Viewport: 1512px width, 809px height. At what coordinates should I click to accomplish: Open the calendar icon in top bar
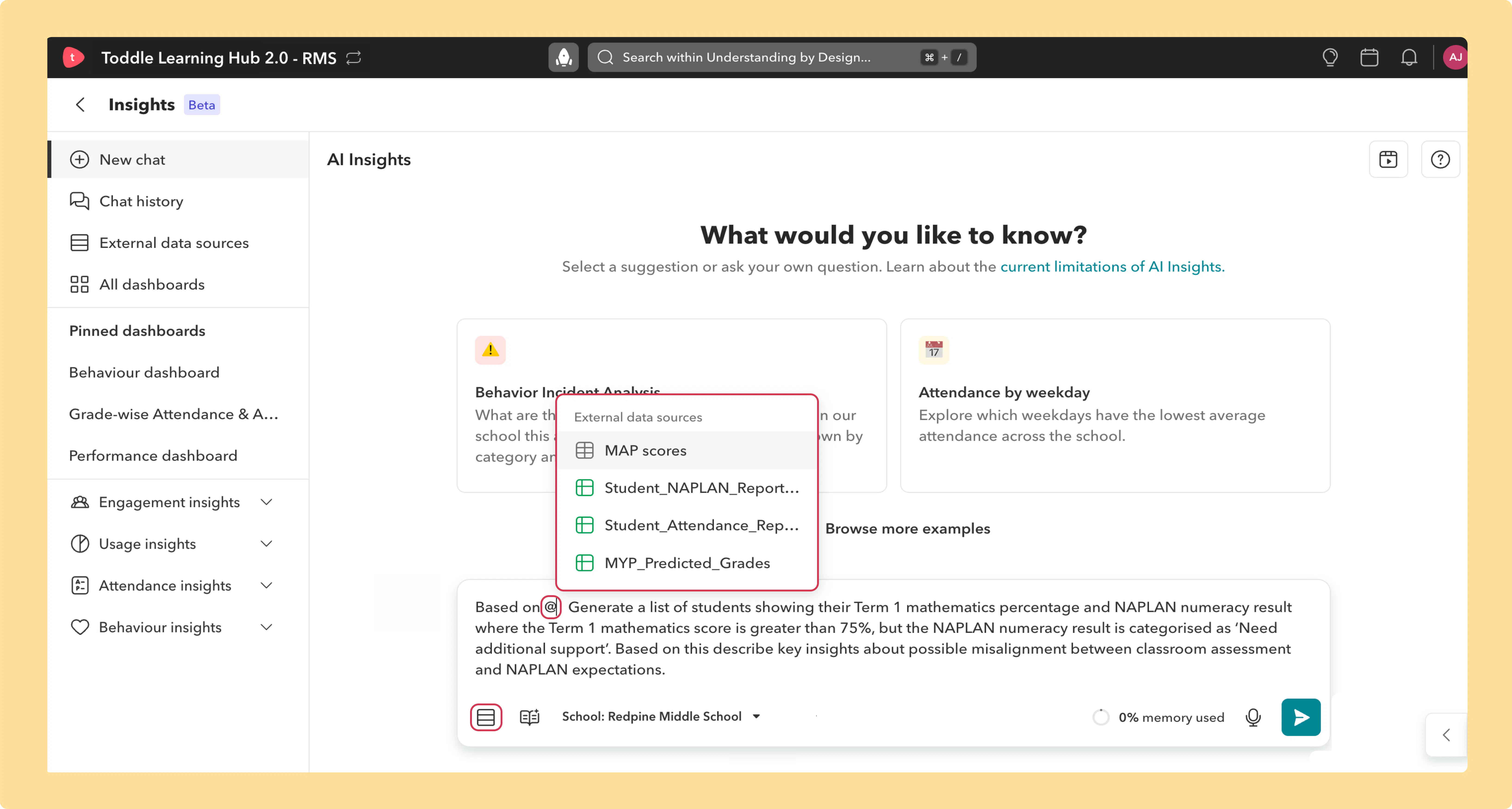point(1369,58)
